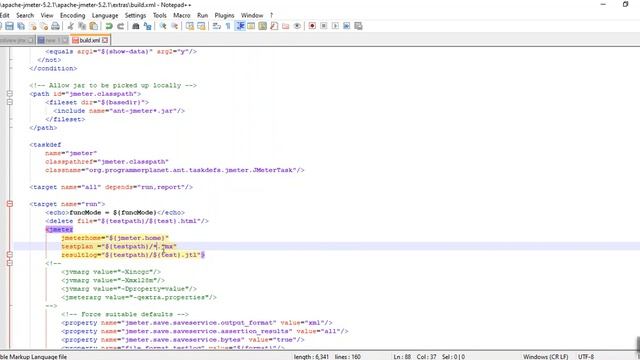Image resolution: width=640 pixels, height=360 pixels.
Task: Open the Macro menu
Action: tap(182, 15)
